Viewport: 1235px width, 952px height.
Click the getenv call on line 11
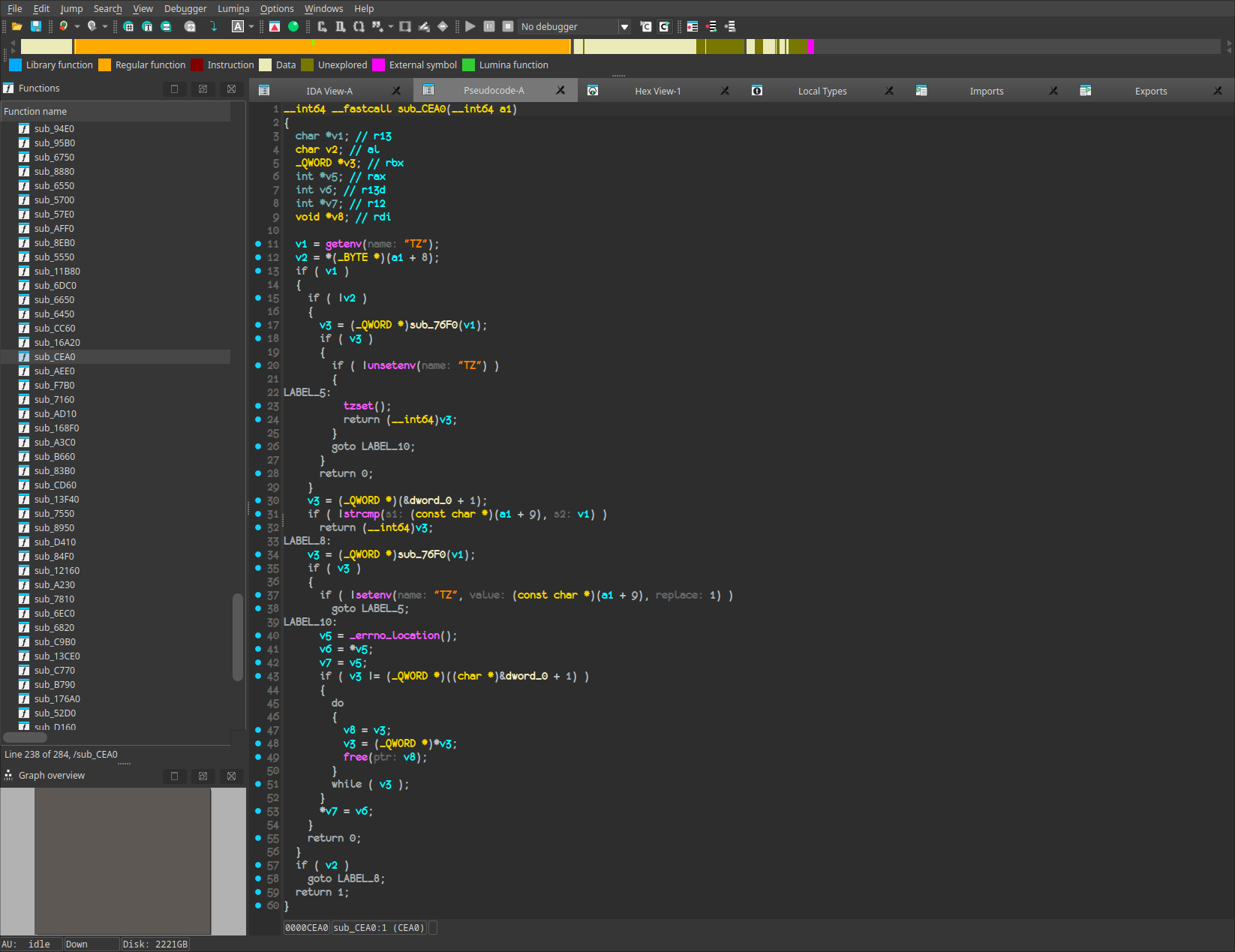(343, 244)
